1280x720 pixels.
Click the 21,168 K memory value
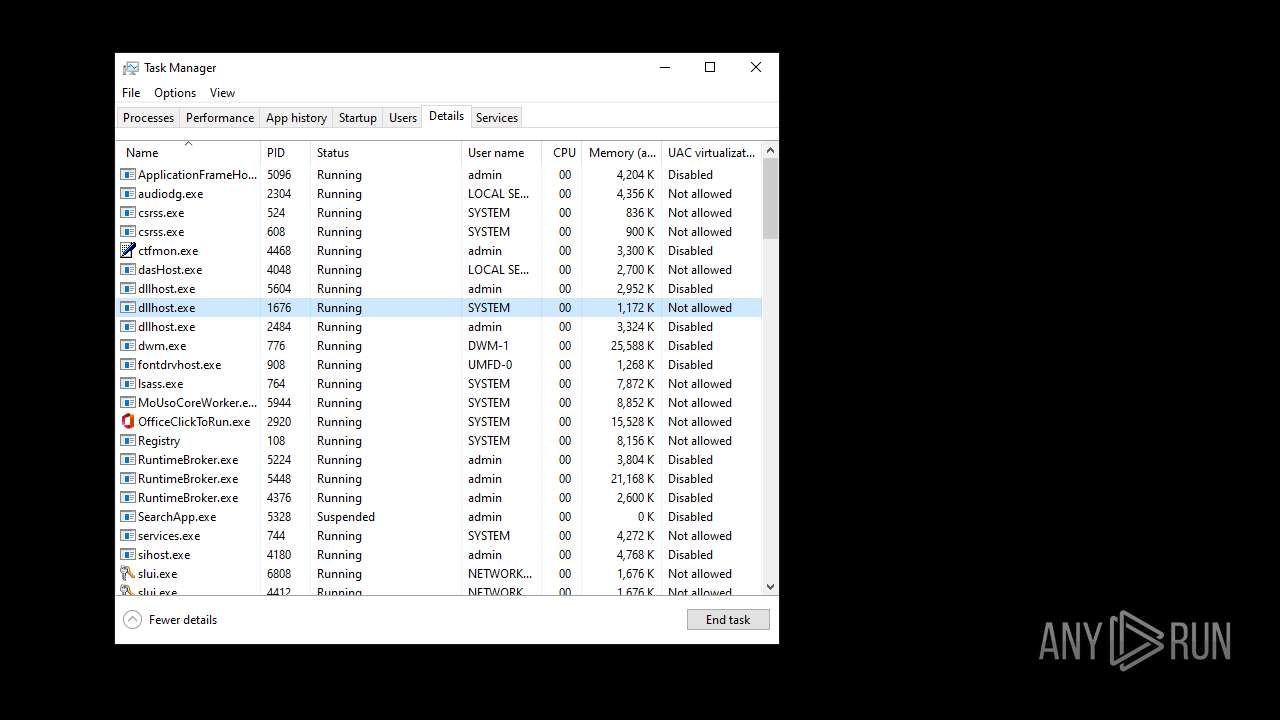(632, 479)
